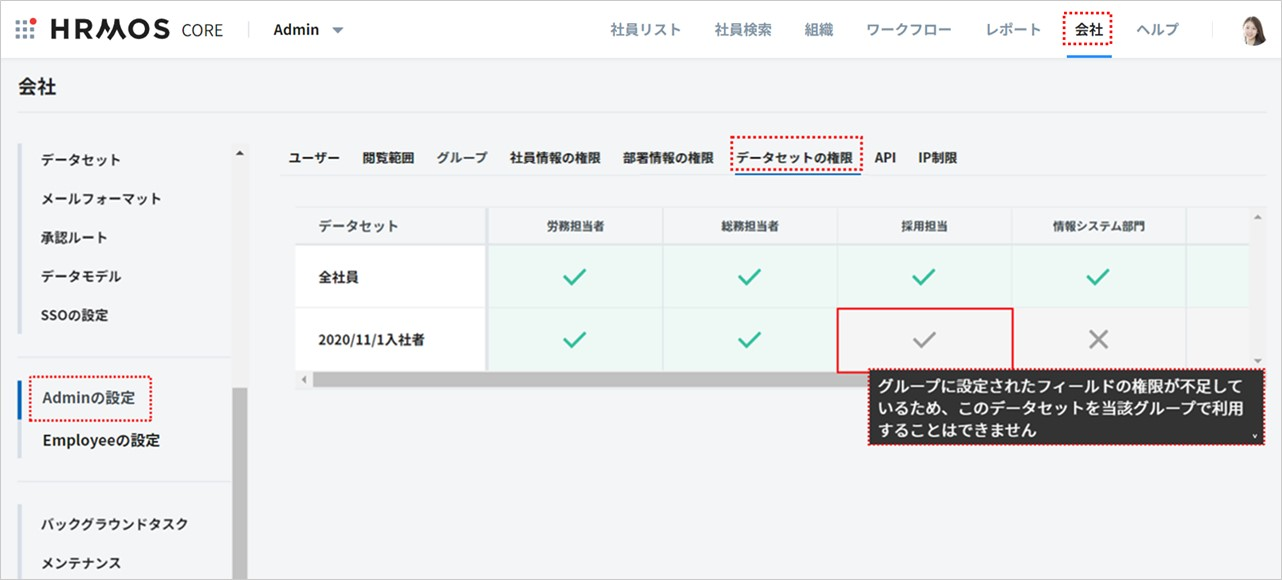Click checkmark for 2020/11/1入社者 under 労務担当者
The height and width of the screenshot is (580, 1282).
click(x=574, y=340)
